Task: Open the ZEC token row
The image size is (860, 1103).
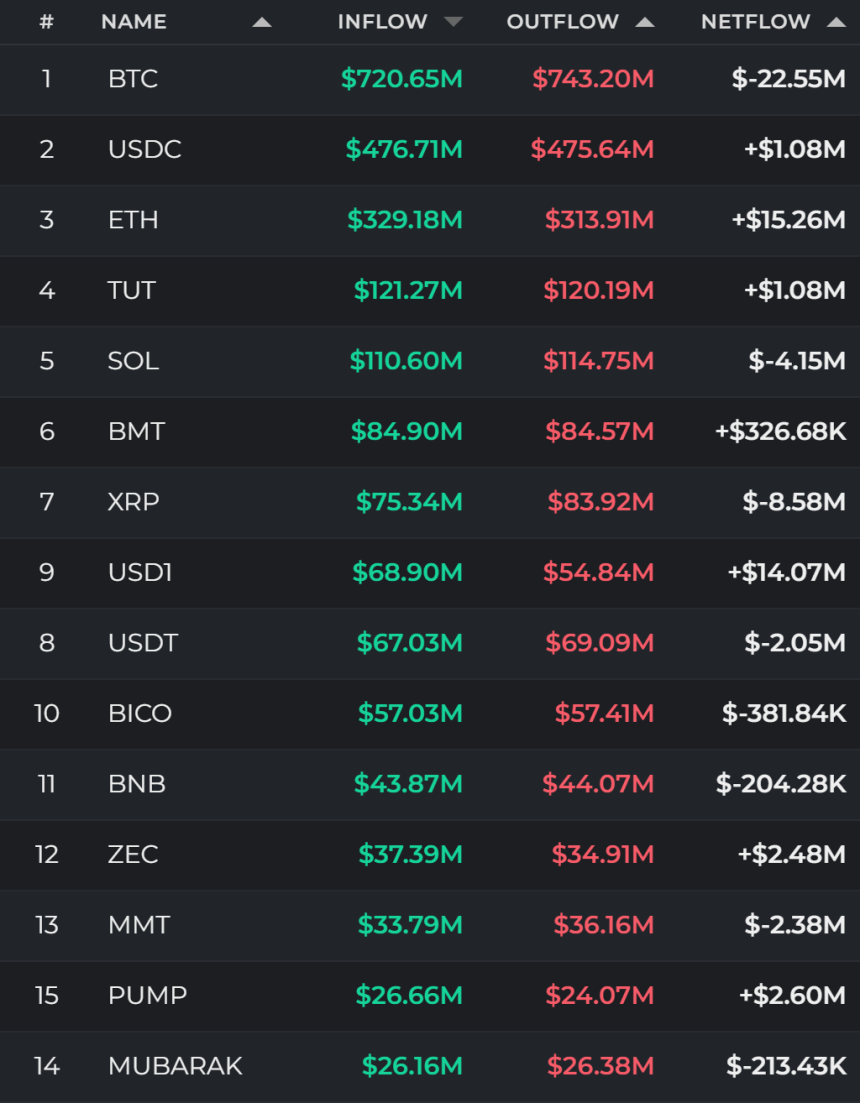Action: [430, 855]
